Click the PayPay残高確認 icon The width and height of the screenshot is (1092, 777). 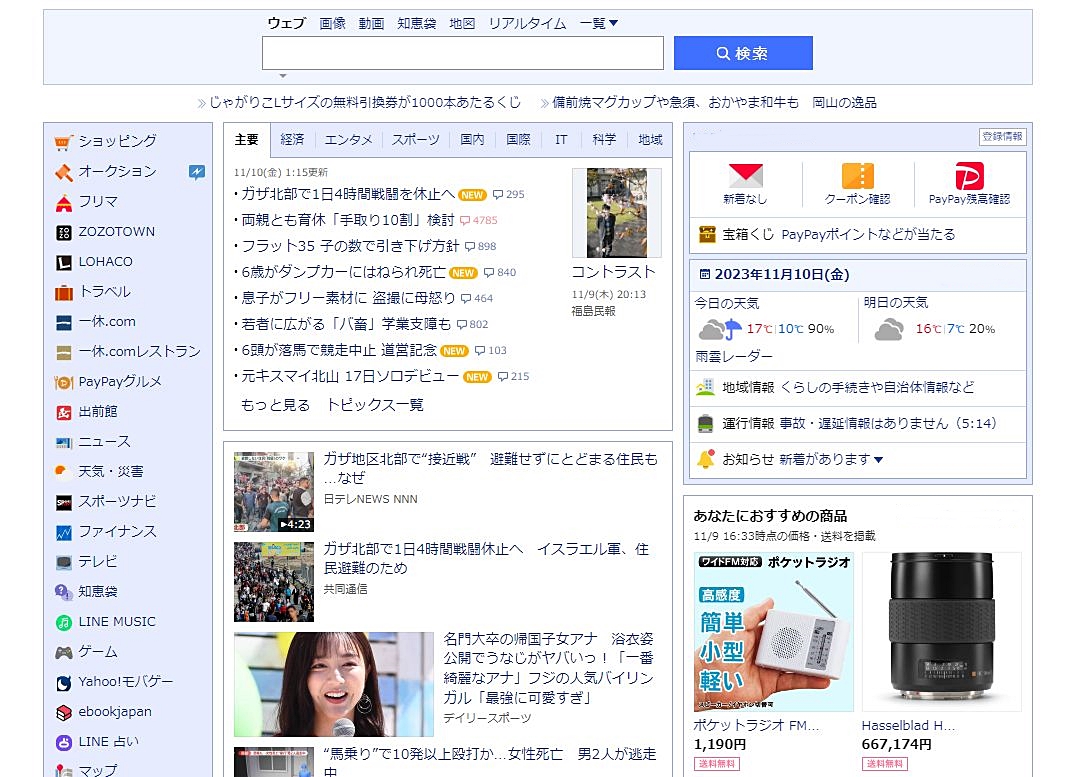point(969,176)
